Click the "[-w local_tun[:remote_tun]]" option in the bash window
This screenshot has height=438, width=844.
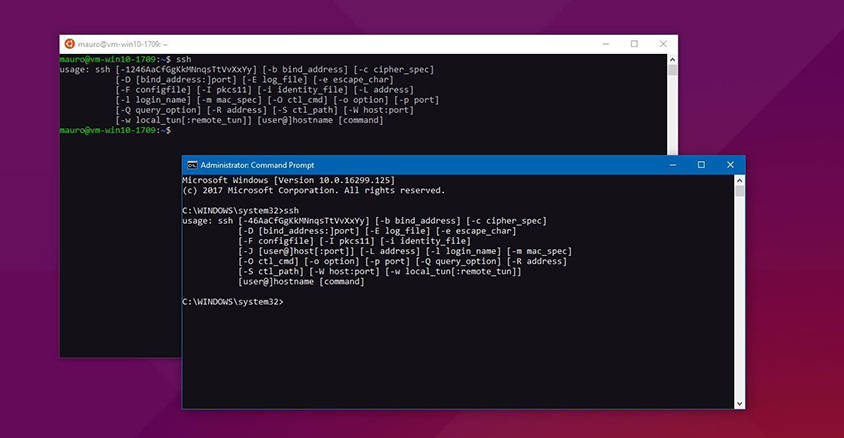[x=184, y=120]
